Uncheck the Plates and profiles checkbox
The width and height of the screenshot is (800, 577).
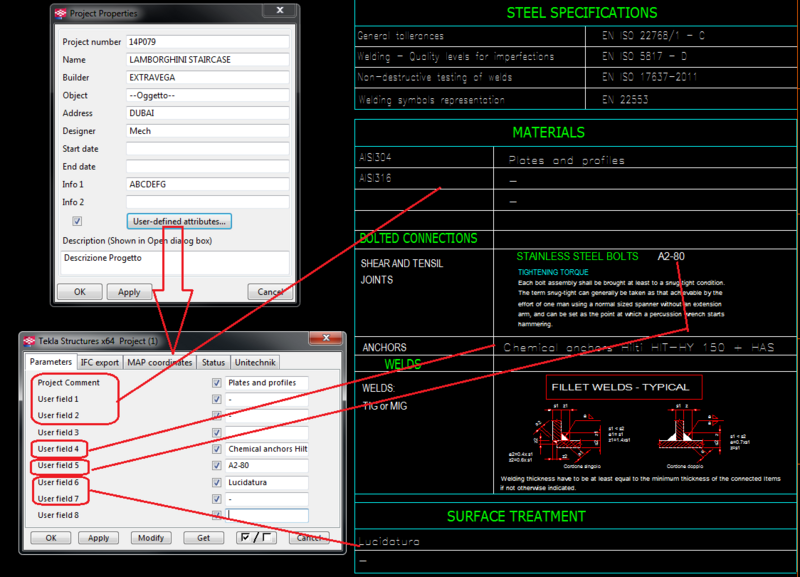pos(217,382)
